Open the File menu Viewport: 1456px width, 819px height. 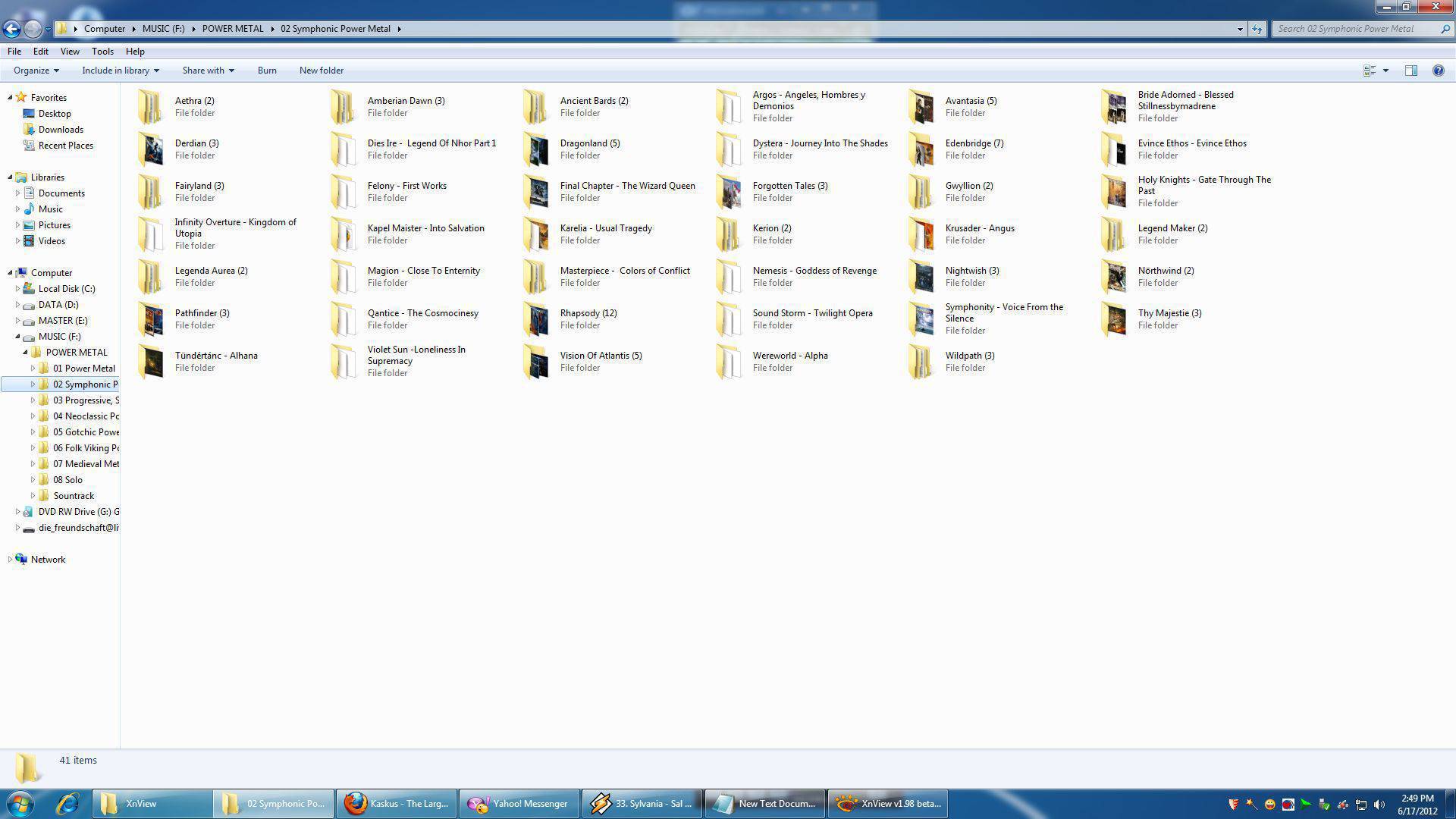click(14, 52)
